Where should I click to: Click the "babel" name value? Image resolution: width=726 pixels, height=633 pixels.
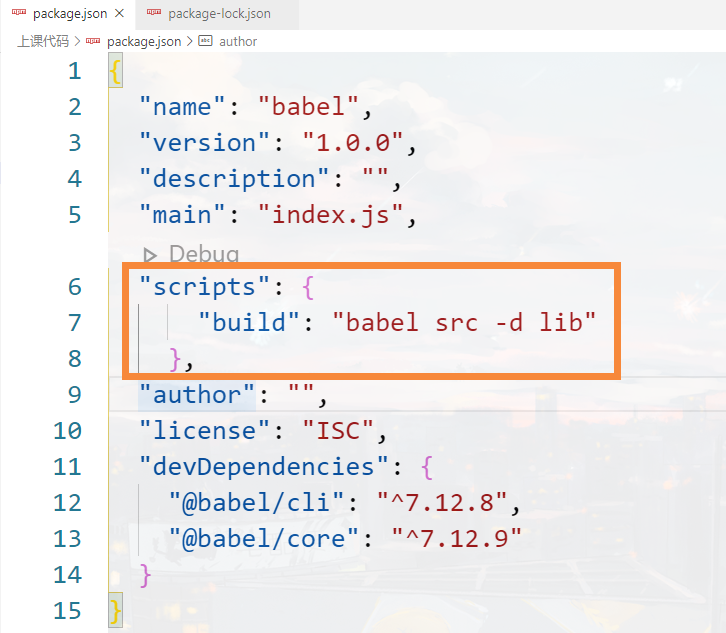click(308, 107)
